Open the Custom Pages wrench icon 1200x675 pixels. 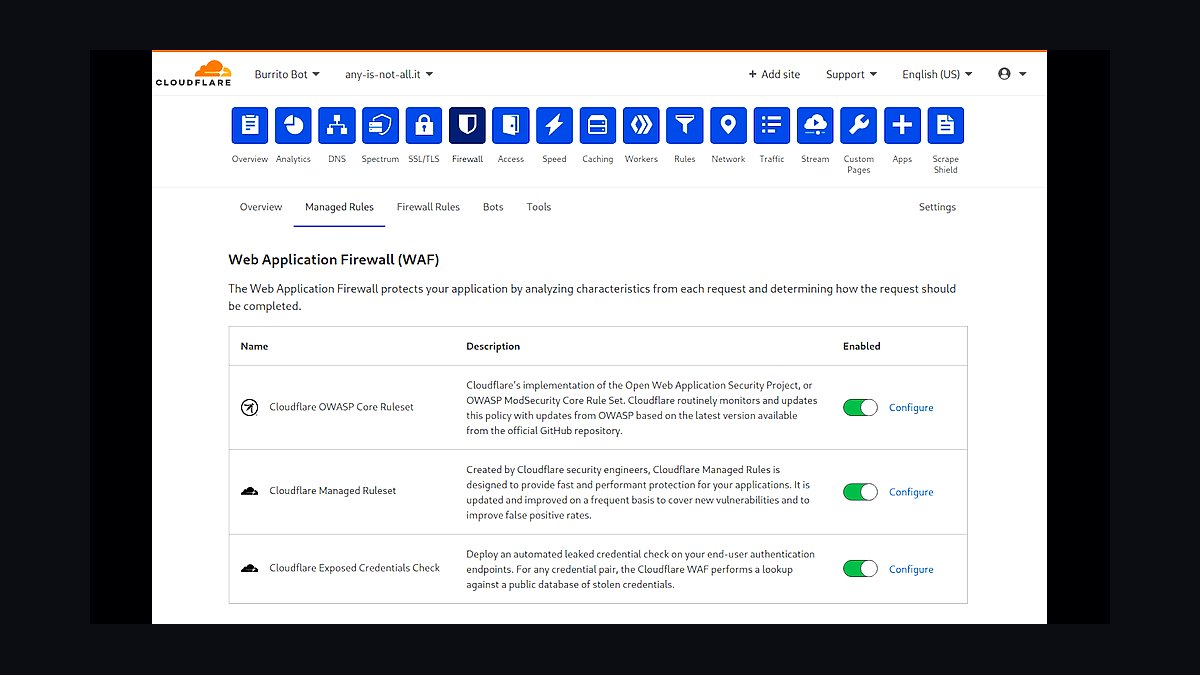[x=859, y=126]
